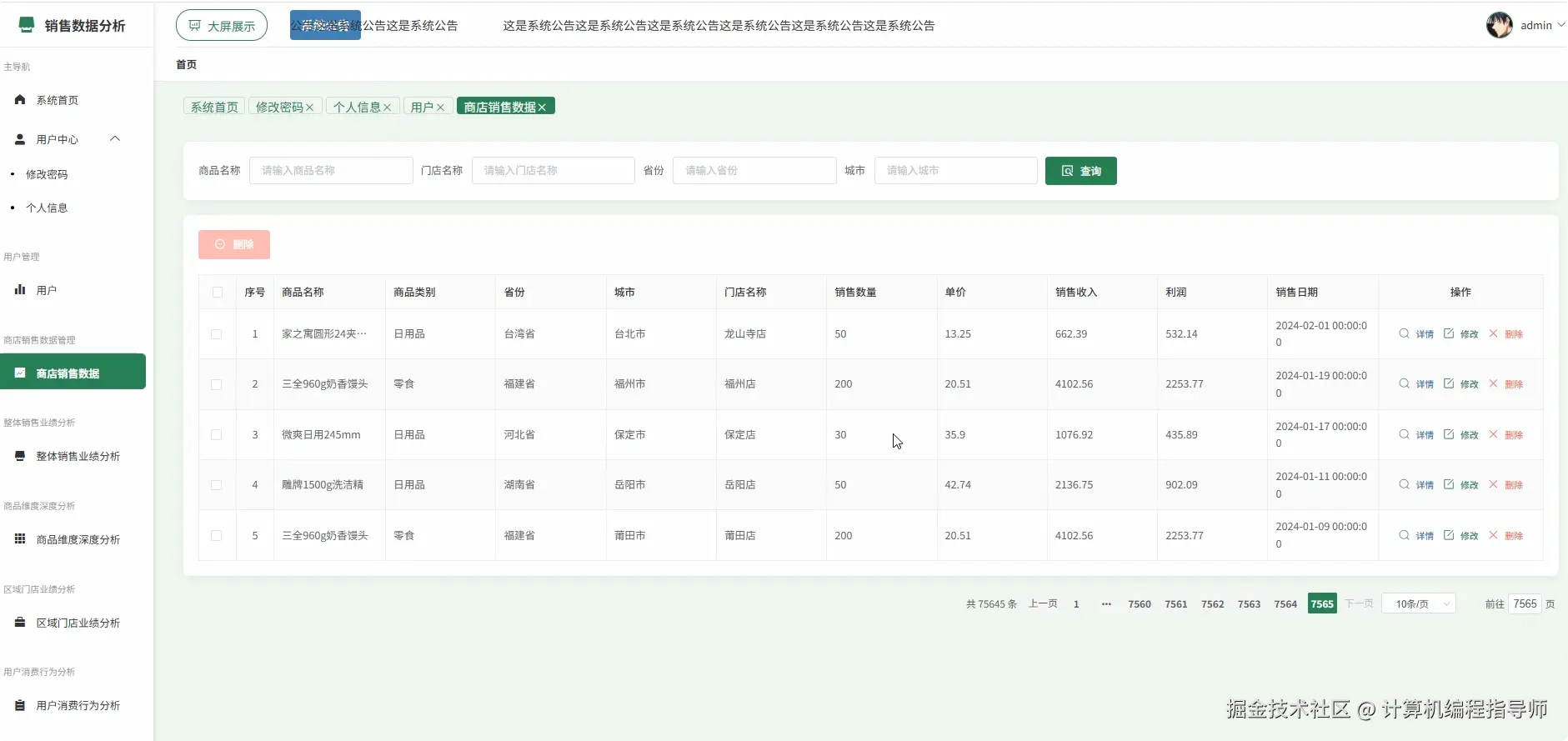The image size is (1568, 741).
Task: Close the 个人信息 tab
Action: point(387,108)
